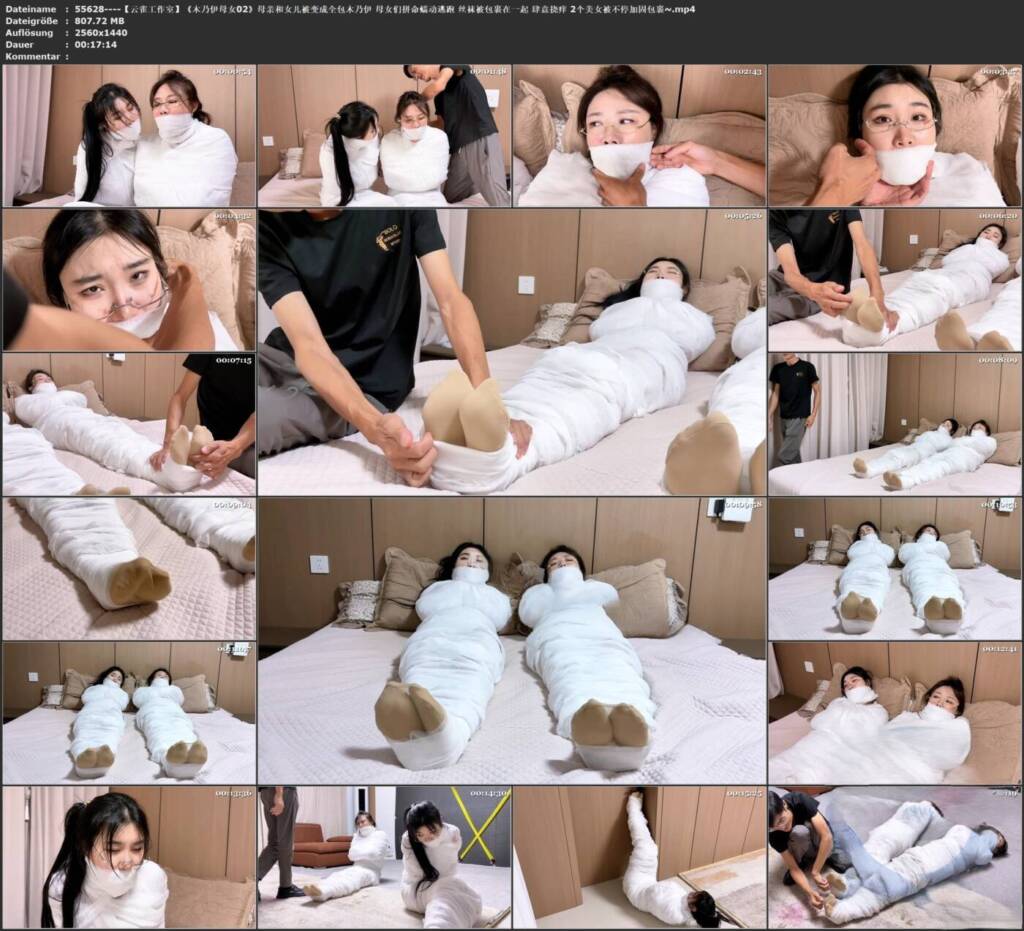This screenshot has width=1024, height=931.
Task: Select the frame stamped 00:12:41
Action: tap(894, 713)
